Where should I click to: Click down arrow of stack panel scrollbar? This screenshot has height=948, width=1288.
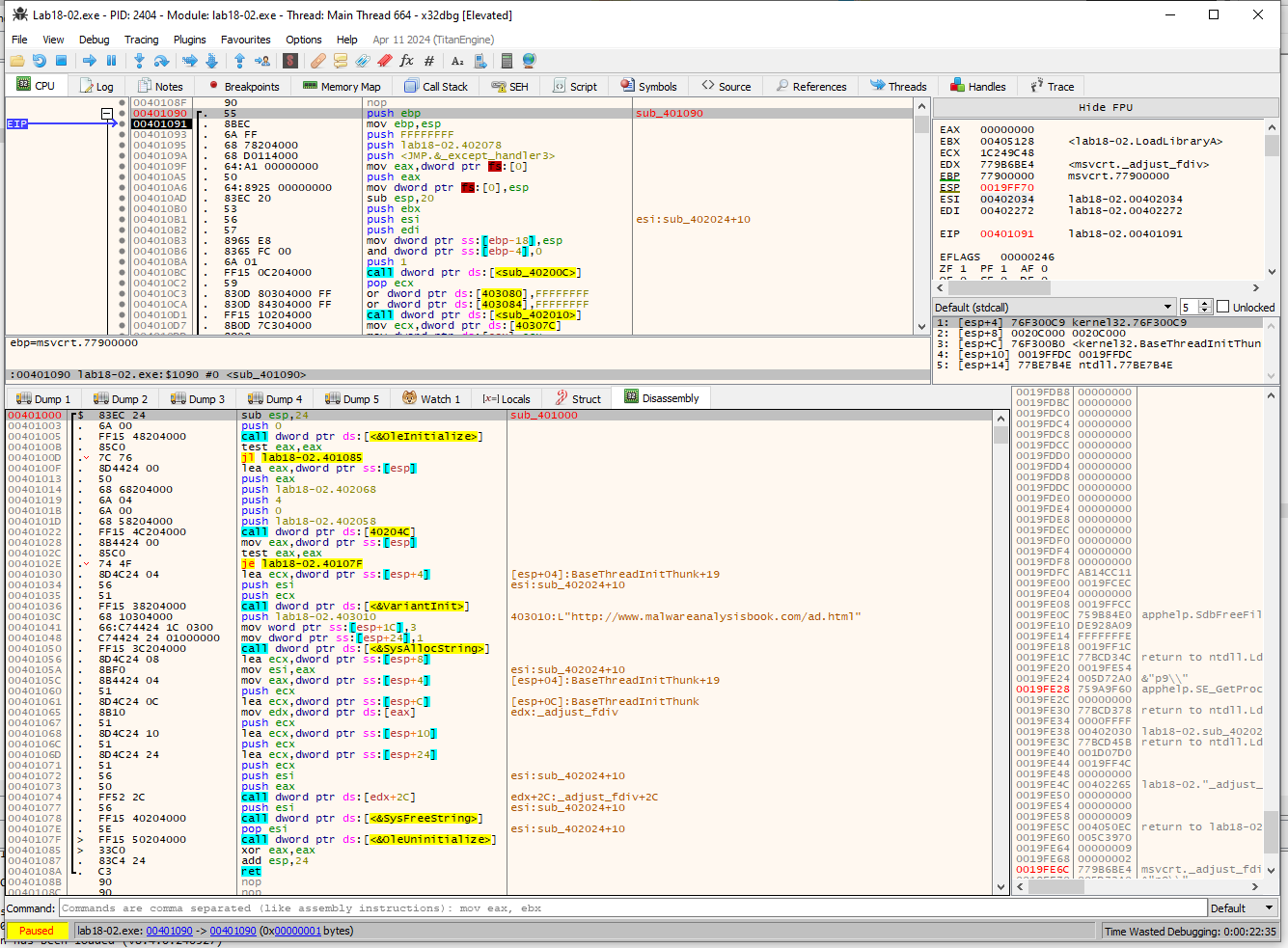point(1271,870)
